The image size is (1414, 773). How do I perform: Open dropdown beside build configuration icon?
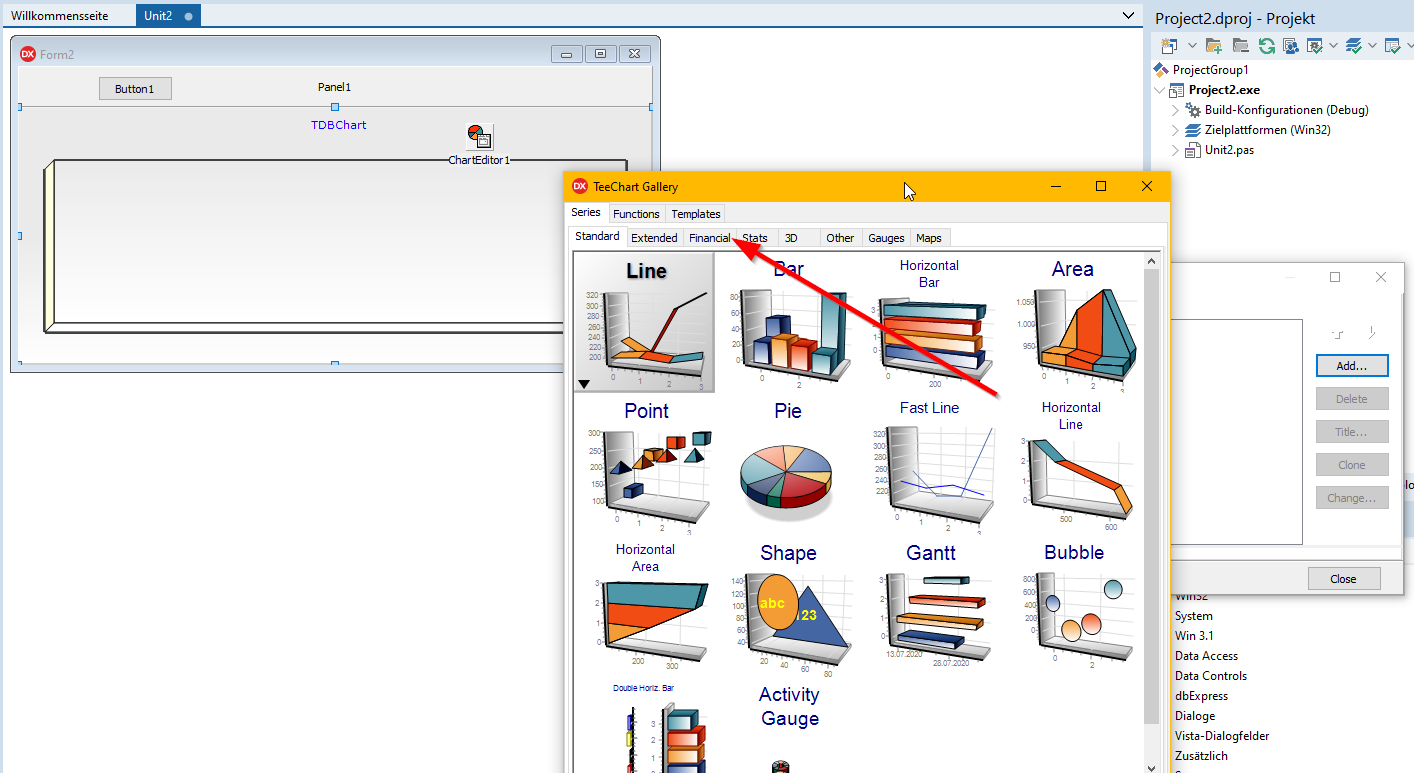[x=1334, y=46]
